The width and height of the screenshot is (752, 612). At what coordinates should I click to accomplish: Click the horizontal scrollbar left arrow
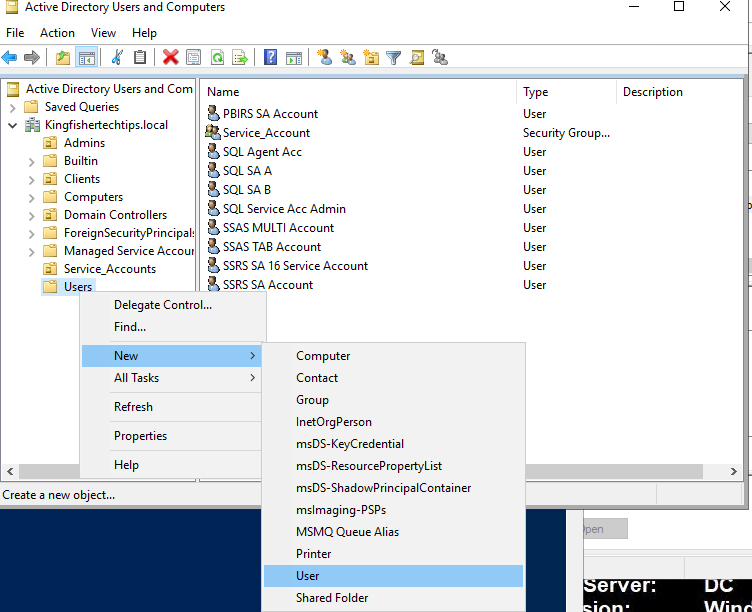pos(10,471)
